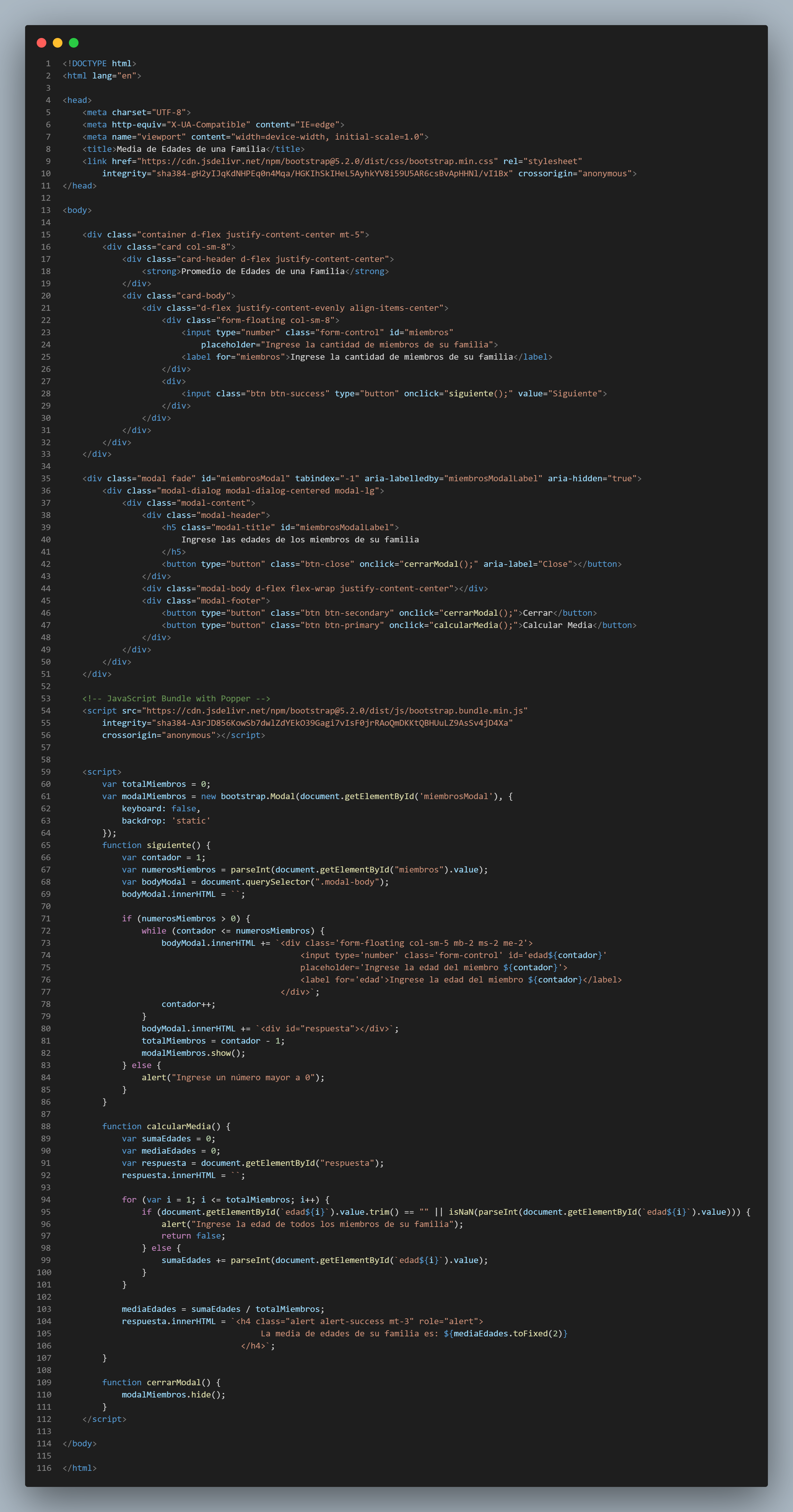Click the 'keyboard: false,' line
This screenshot has width=793, height=1512.
click(x=161, y=809)
